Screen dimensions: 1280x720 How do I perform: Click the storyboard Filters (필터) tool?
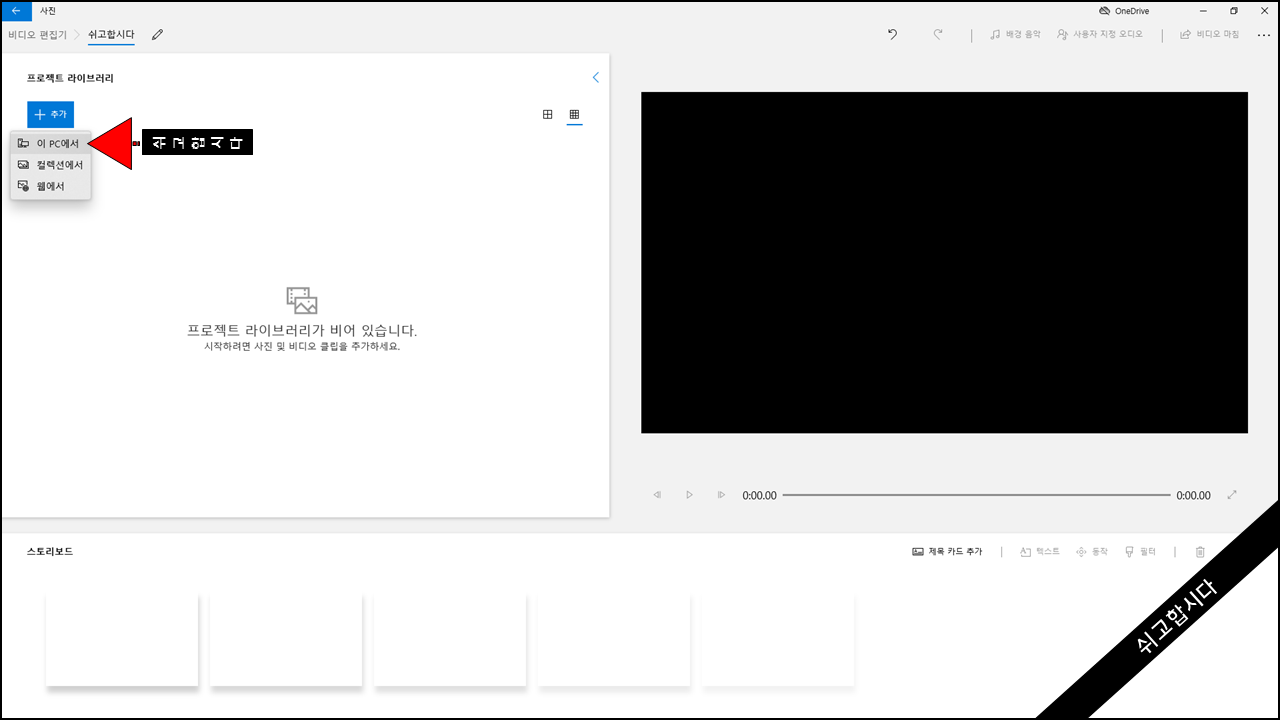click(x=1140, y=552)
